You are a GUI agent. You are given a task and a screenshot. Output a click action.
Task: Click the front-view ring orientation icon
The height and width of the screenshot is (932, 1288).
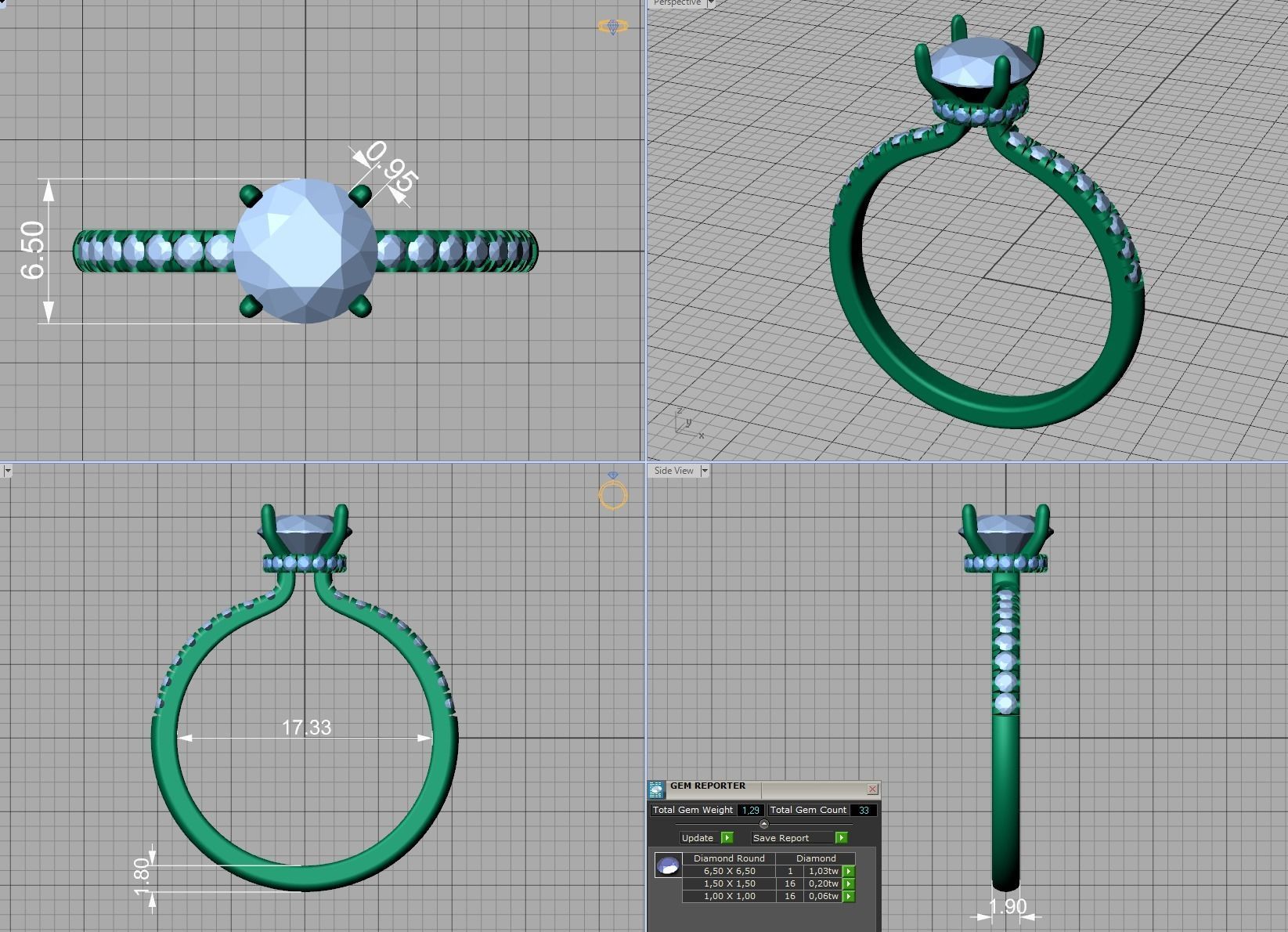pyautogui.click(x=613, y=490)
